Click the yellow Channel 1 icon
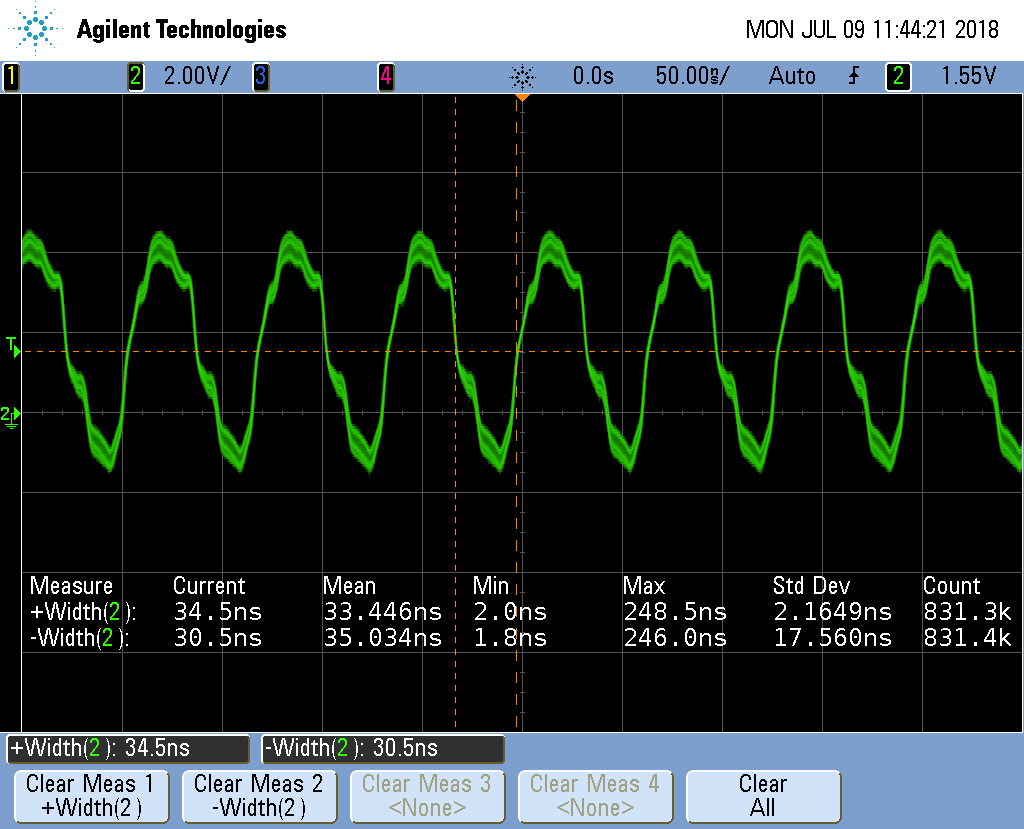 coord(11,76)
